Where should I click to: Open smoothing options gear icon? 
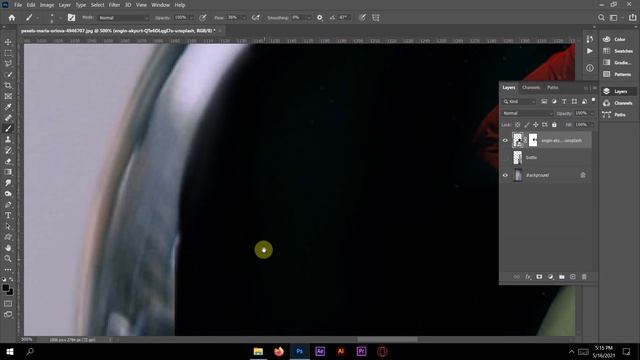tap(320, 18)
